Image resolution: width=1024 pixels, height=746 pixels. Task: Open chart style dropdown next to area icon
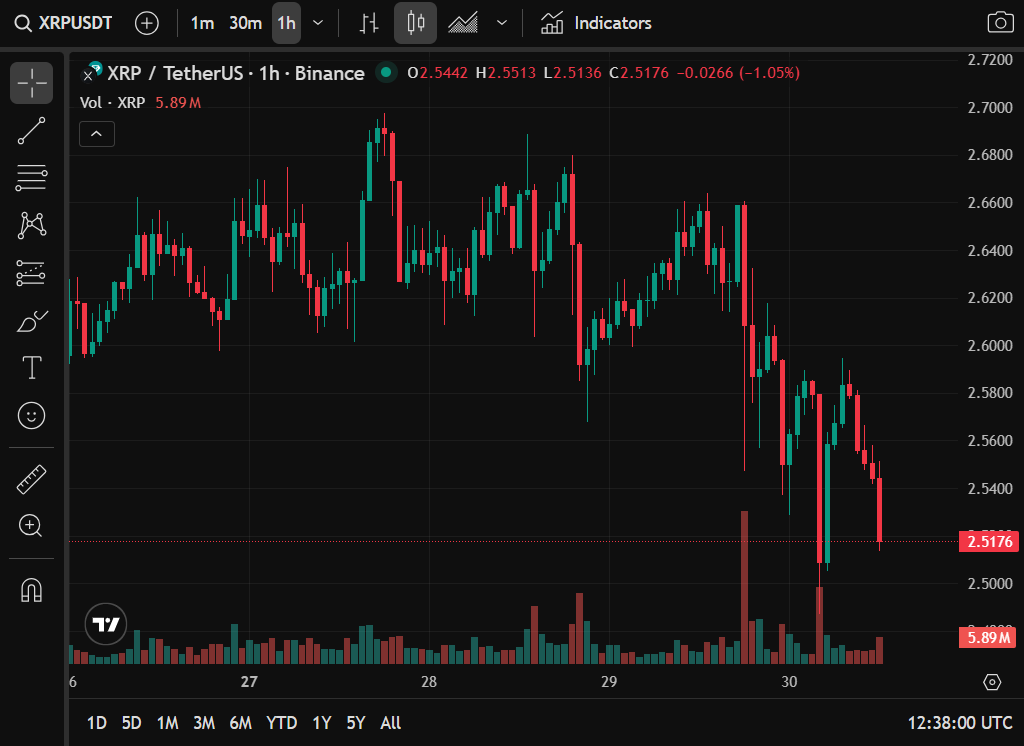(502, 23)
